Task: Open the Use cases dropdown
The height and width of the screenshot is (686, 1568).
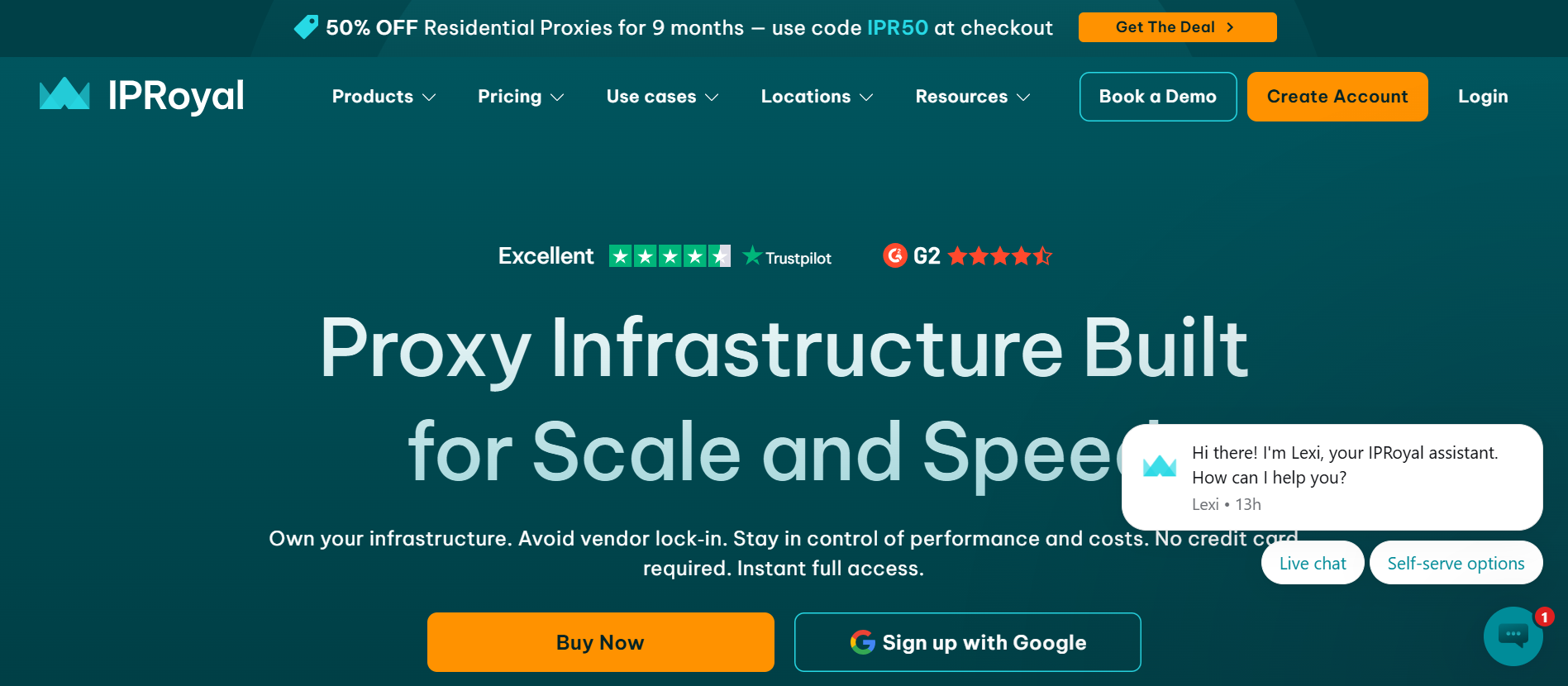Action: tap(662, 97)
